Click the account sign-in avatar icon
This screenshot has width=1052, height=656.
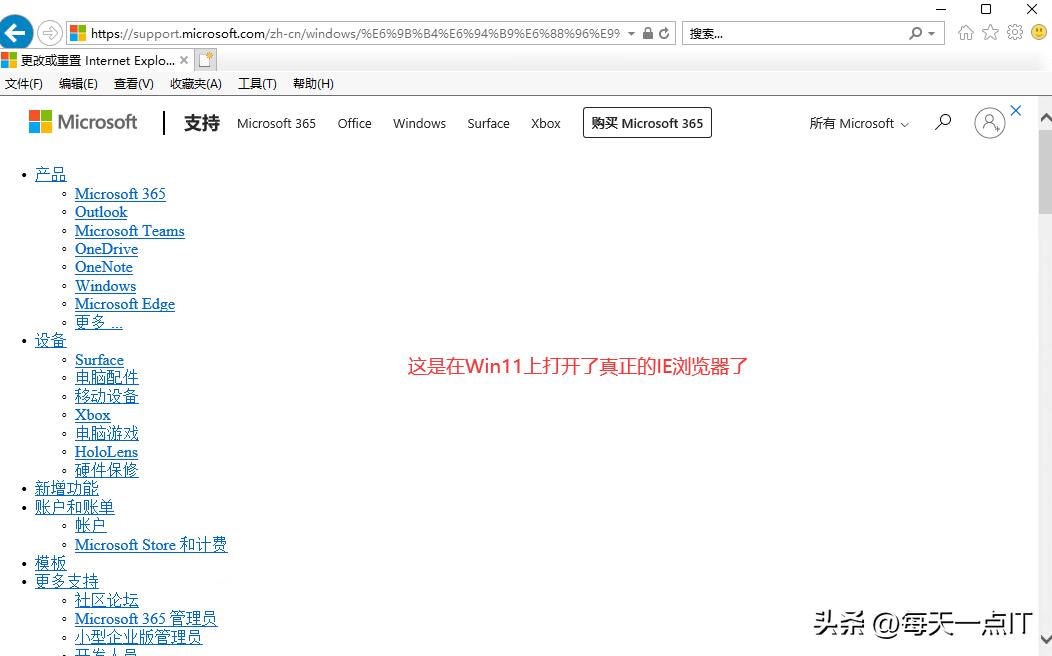coord(989,122)
